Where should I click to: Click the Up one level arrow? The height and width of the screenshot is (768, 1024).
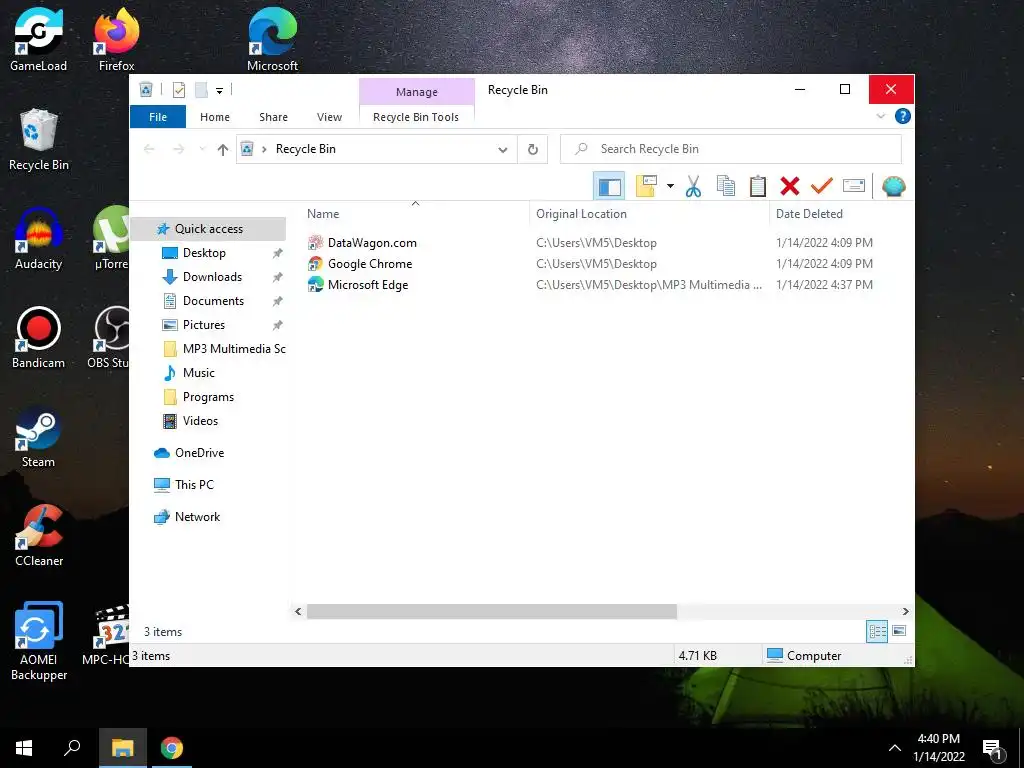pyautogui.click(x=223, y=150)
